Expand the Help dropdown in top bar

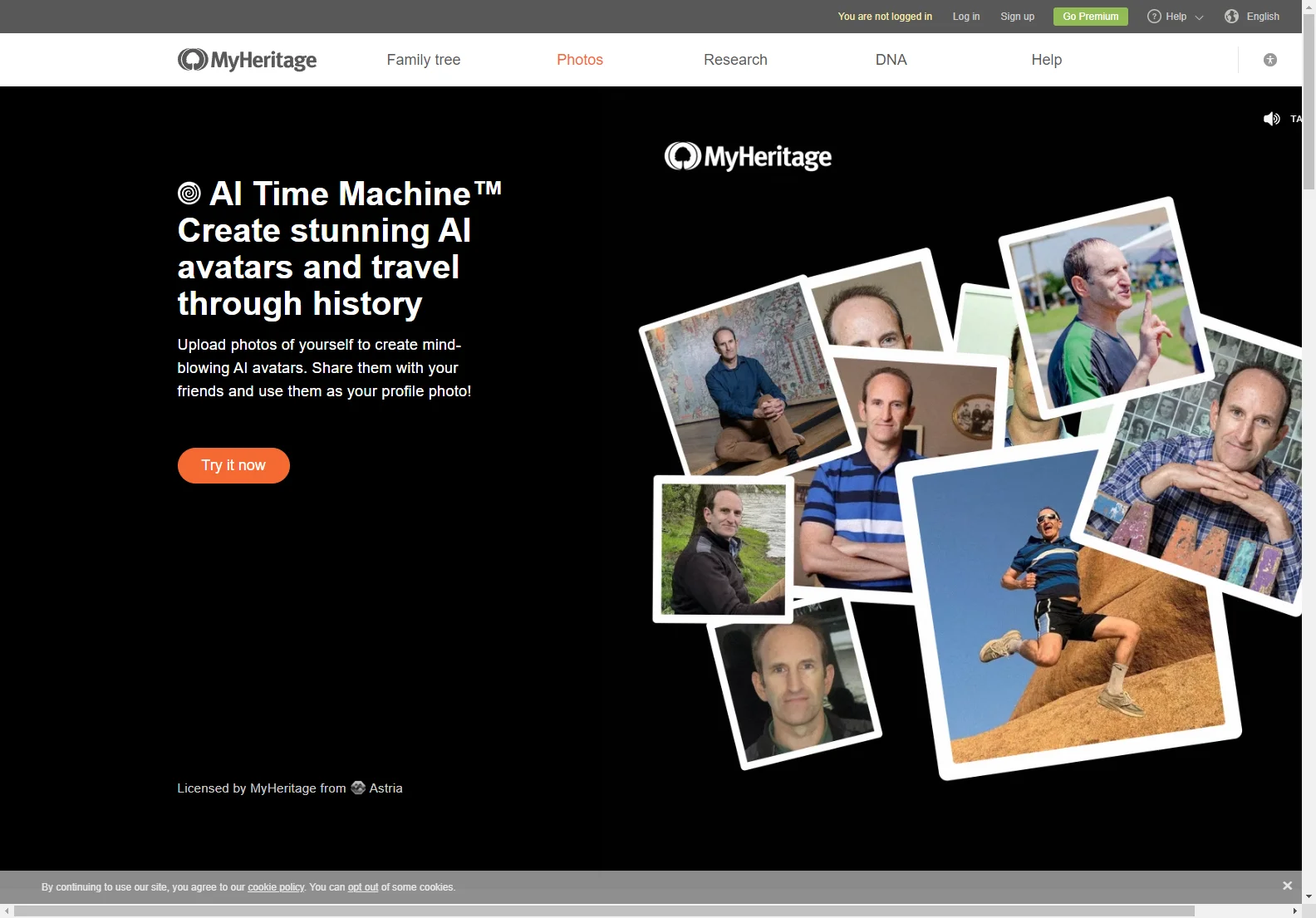(x=1176, y=17)
